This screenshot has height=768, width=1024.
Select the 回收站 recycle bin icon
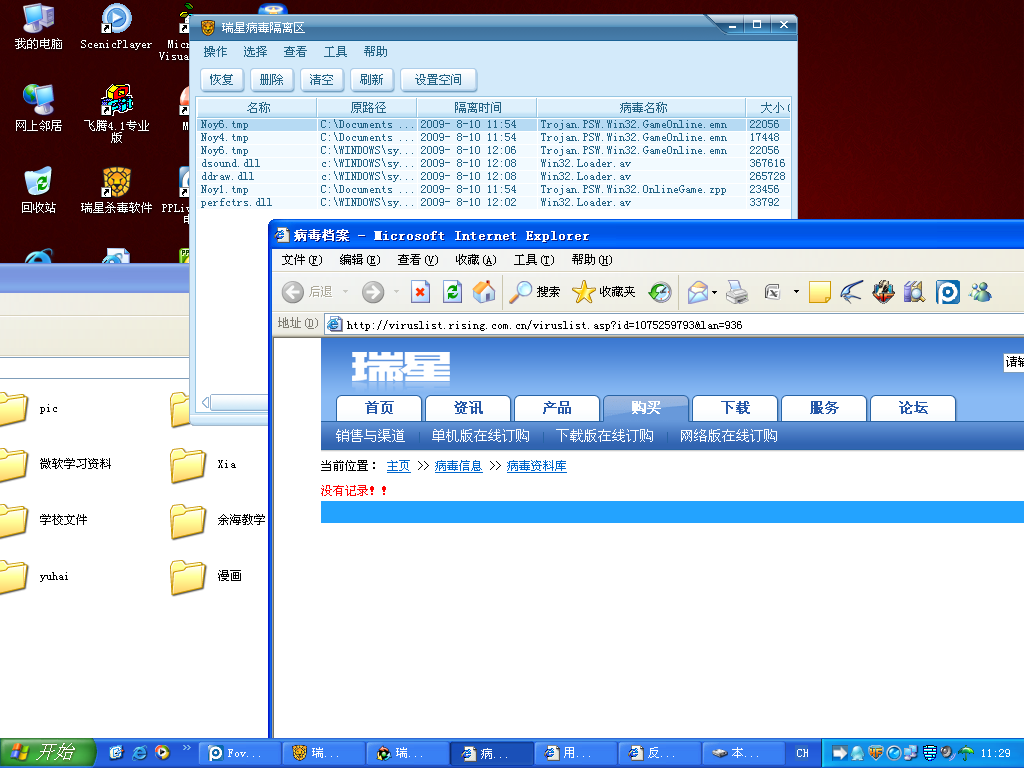39,190
